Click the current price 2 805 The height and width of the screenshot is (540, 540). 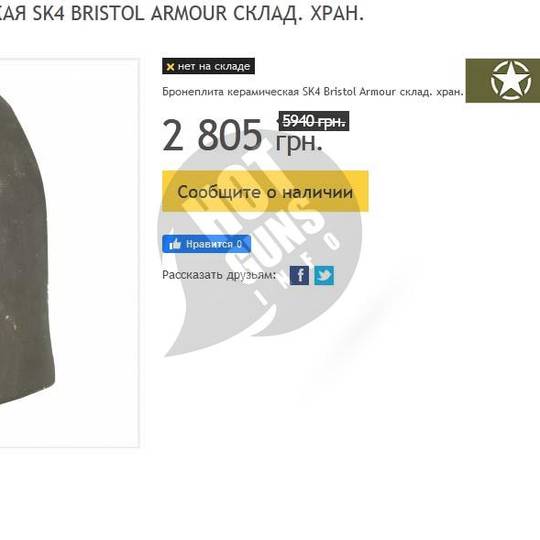point(212,135)
